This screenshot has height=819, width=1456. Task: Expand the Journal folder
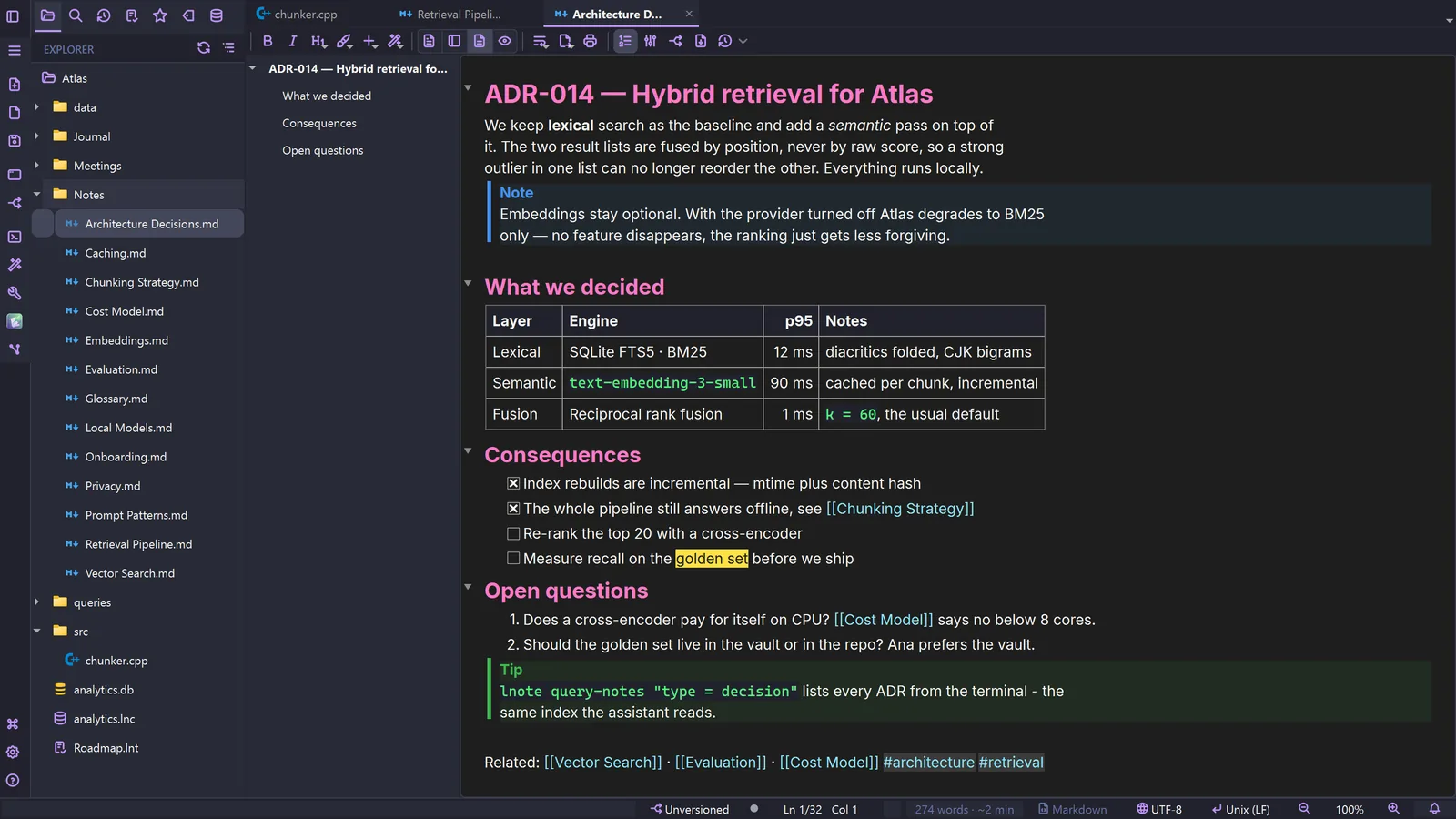[36, 136]
